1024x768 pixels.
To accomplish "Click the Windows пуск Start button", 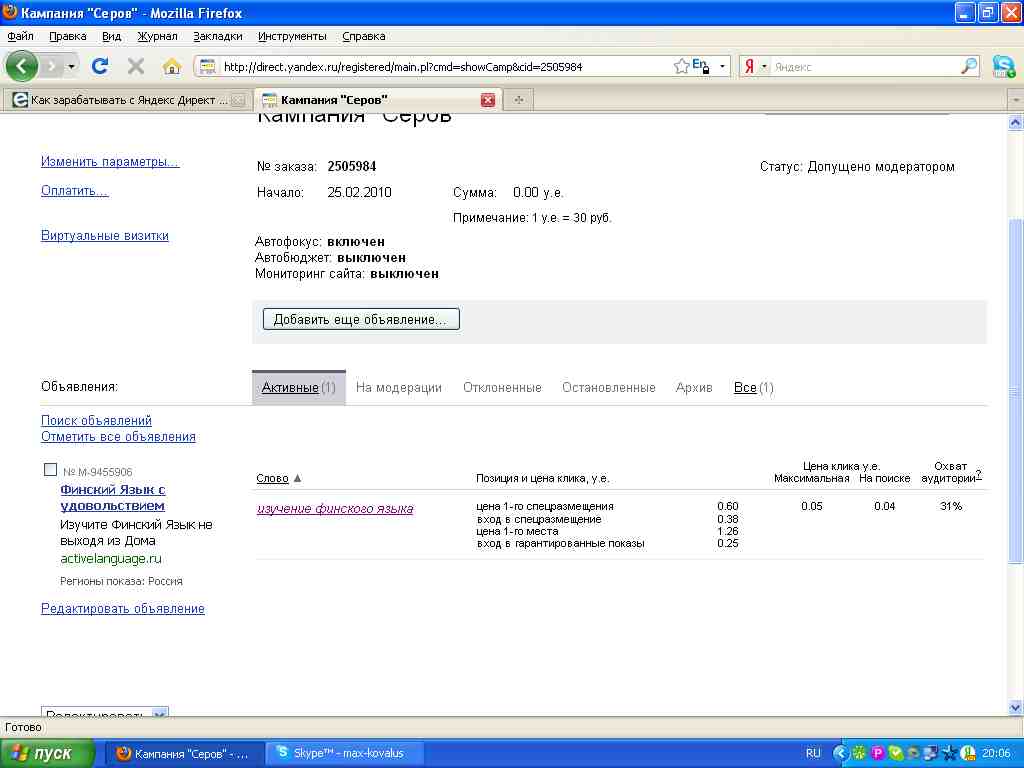I will pyautogui.click(x=47, y=754).
